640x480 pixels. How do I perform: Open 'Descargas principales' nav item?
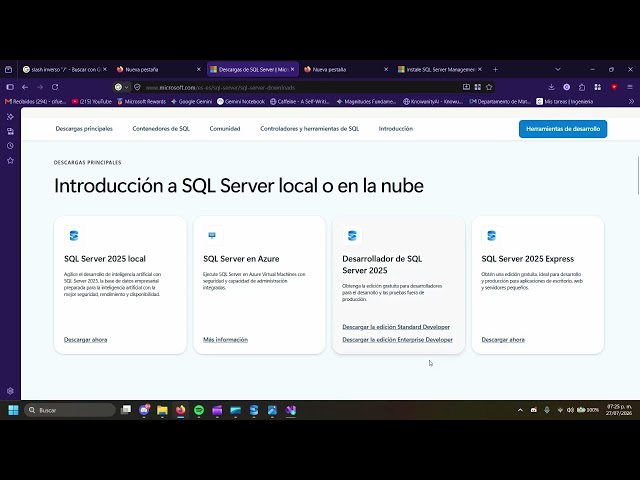[84, 129]
